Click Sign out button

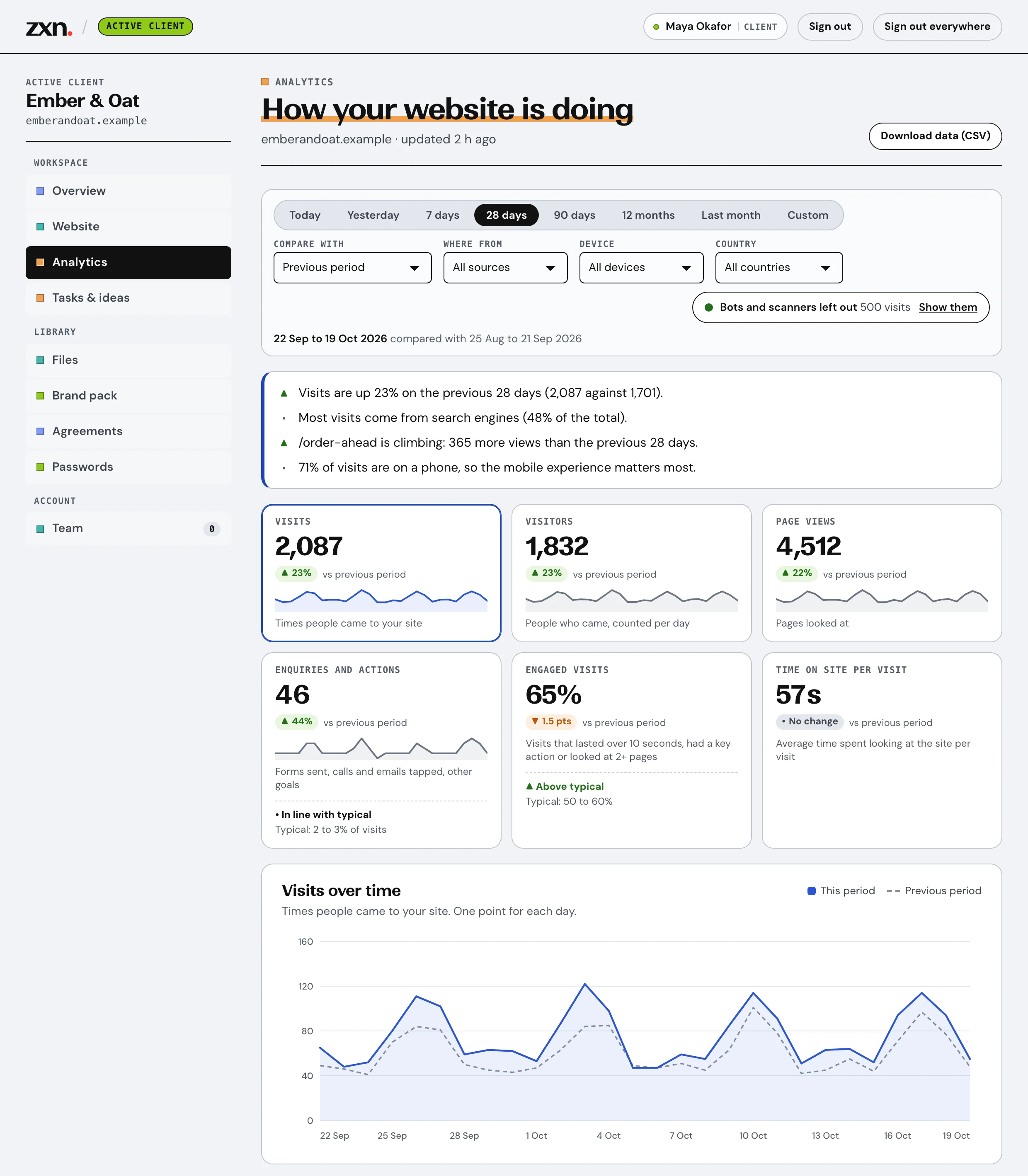click(829, 27)
